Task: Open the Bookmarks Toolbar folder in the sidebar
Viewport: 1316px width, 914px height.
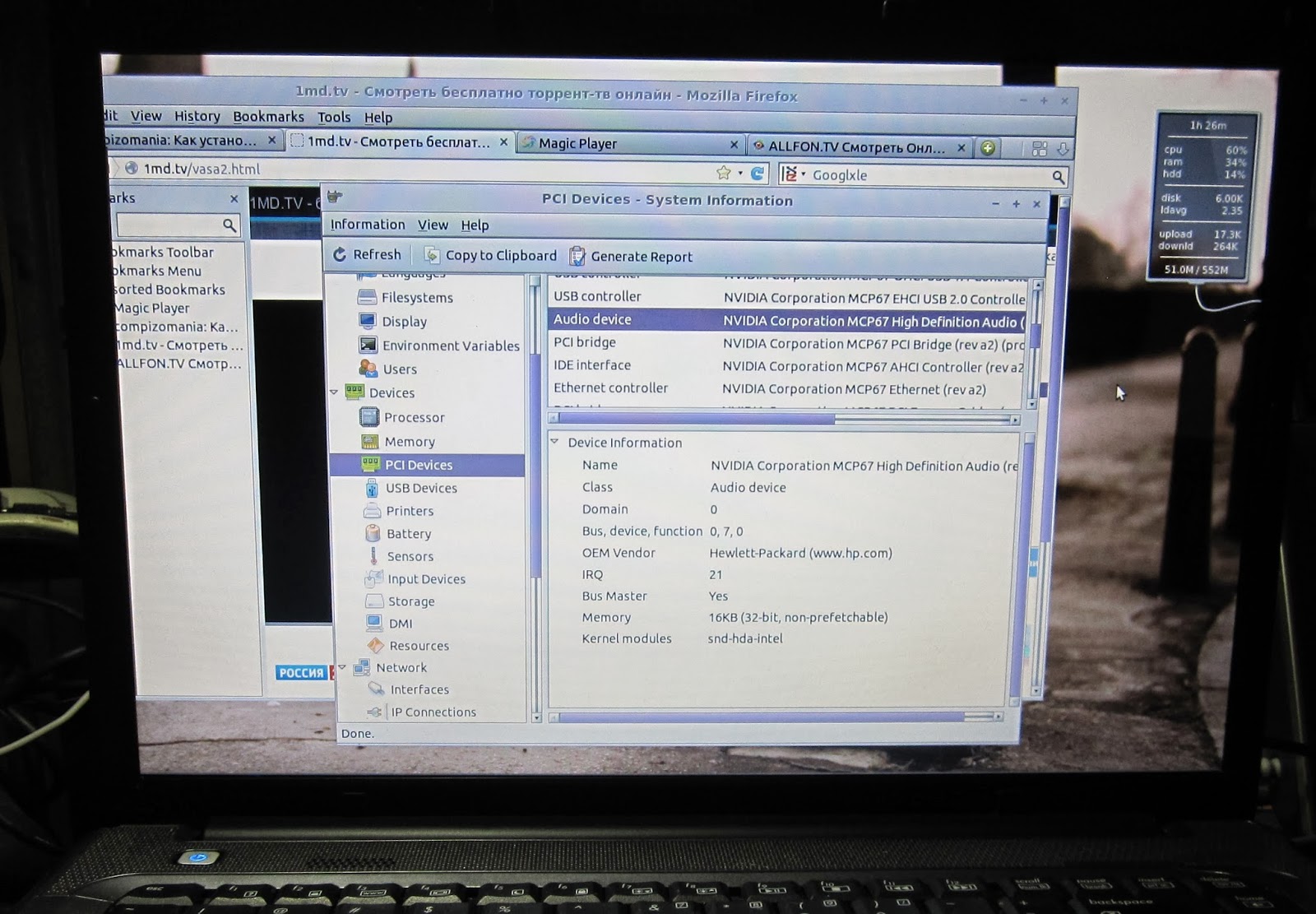Action: (164, 252)
